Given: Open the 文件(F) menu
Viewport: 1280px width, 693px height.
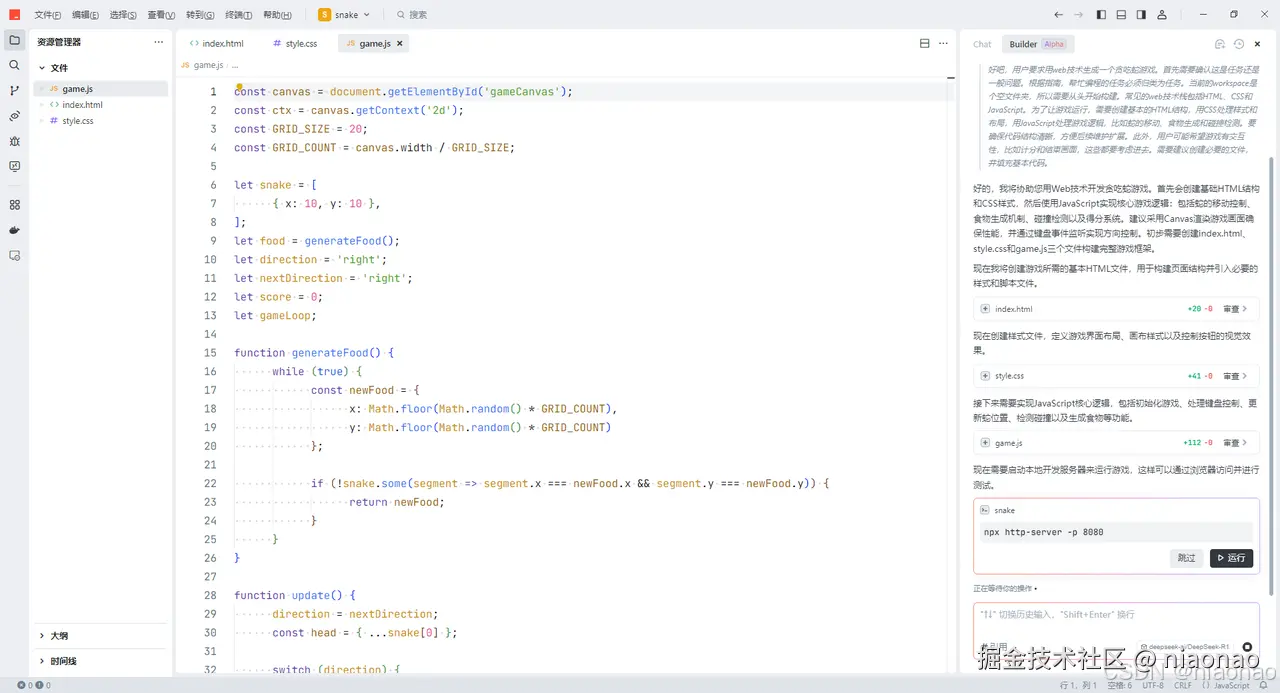Looking at the screenshot, I should pos(48,15).
